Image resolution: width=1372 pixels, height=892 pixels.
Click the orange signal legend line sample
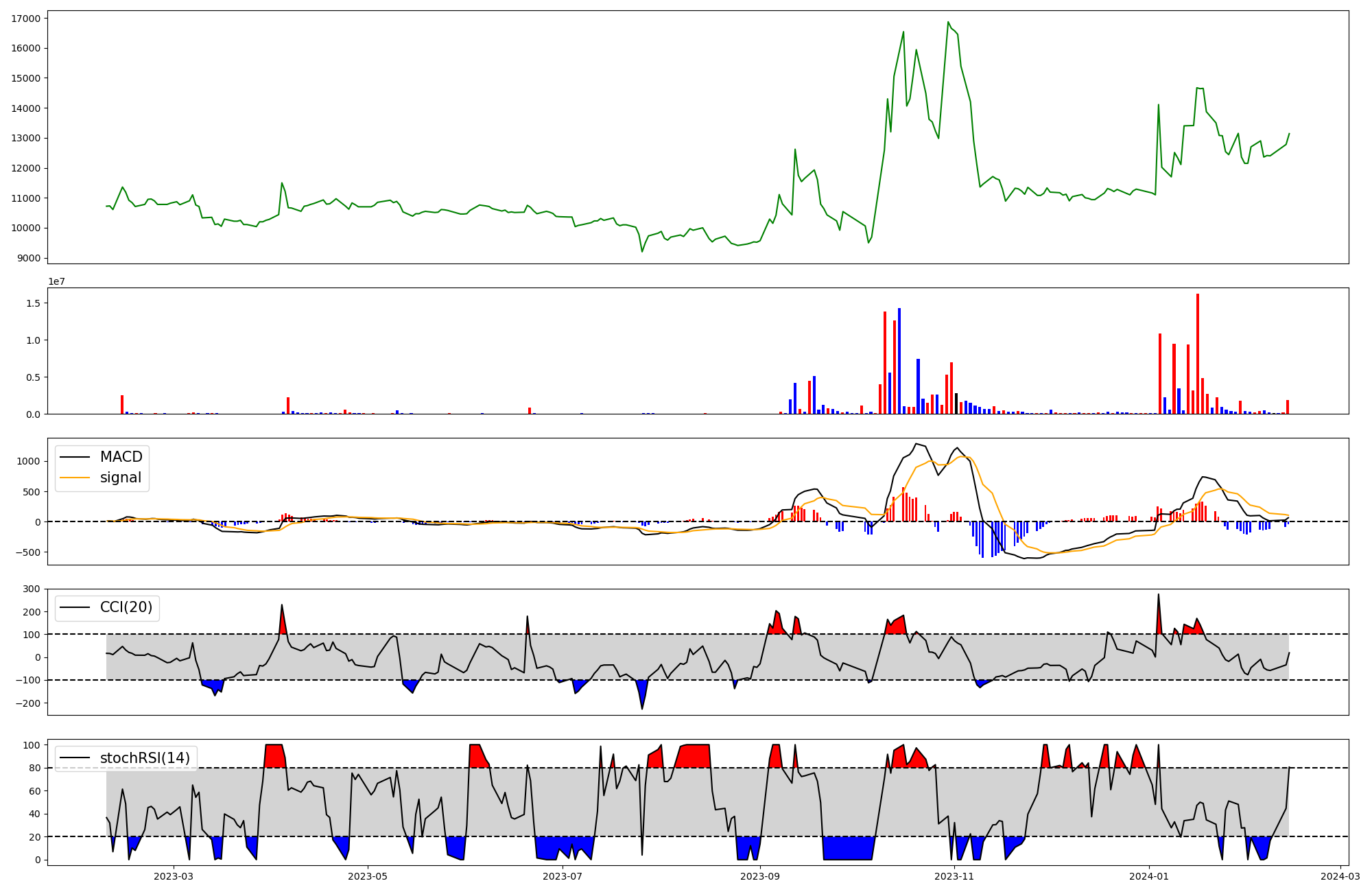click(75, 478)
